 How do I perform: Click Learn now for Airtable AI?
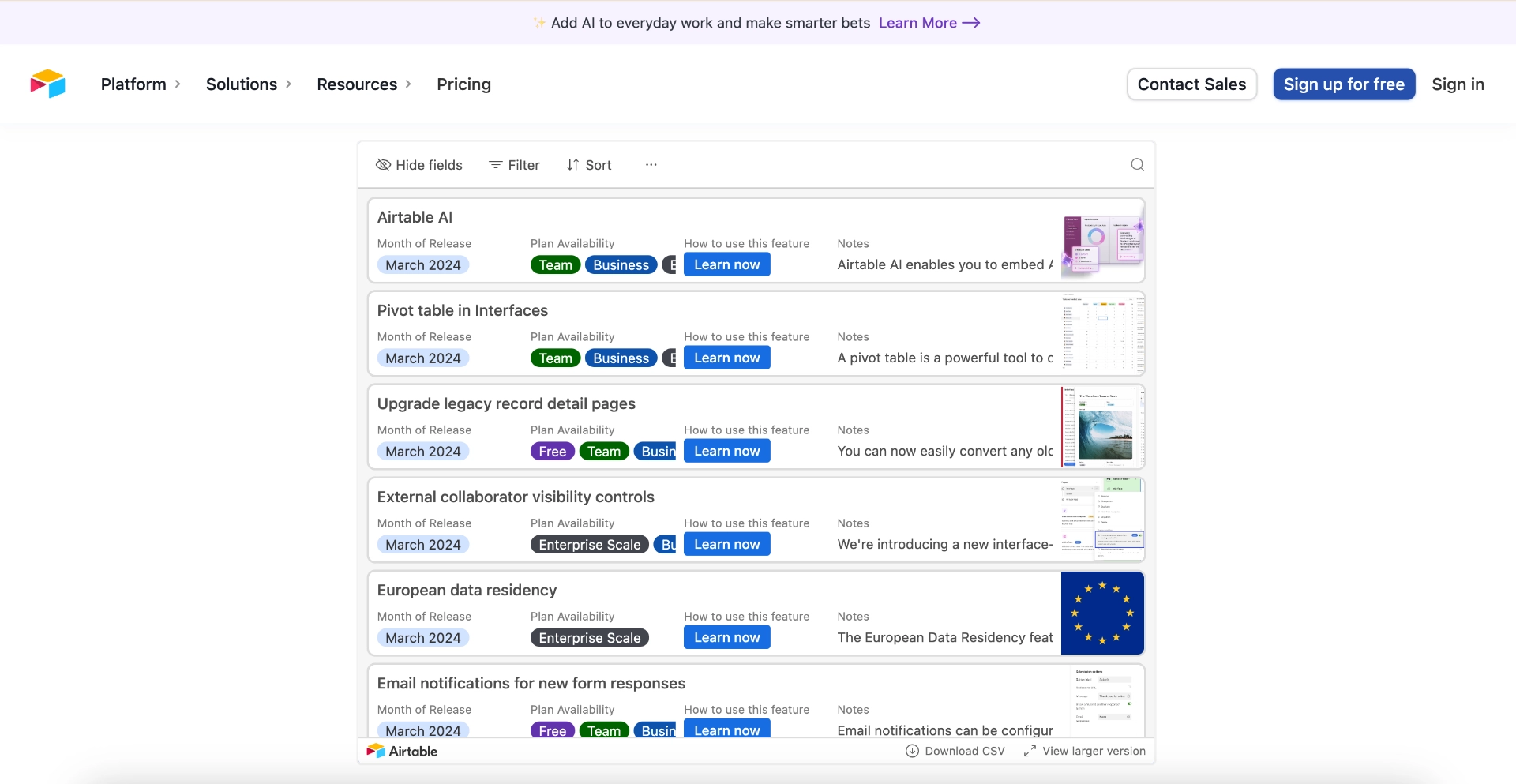[x=726, y=264]
